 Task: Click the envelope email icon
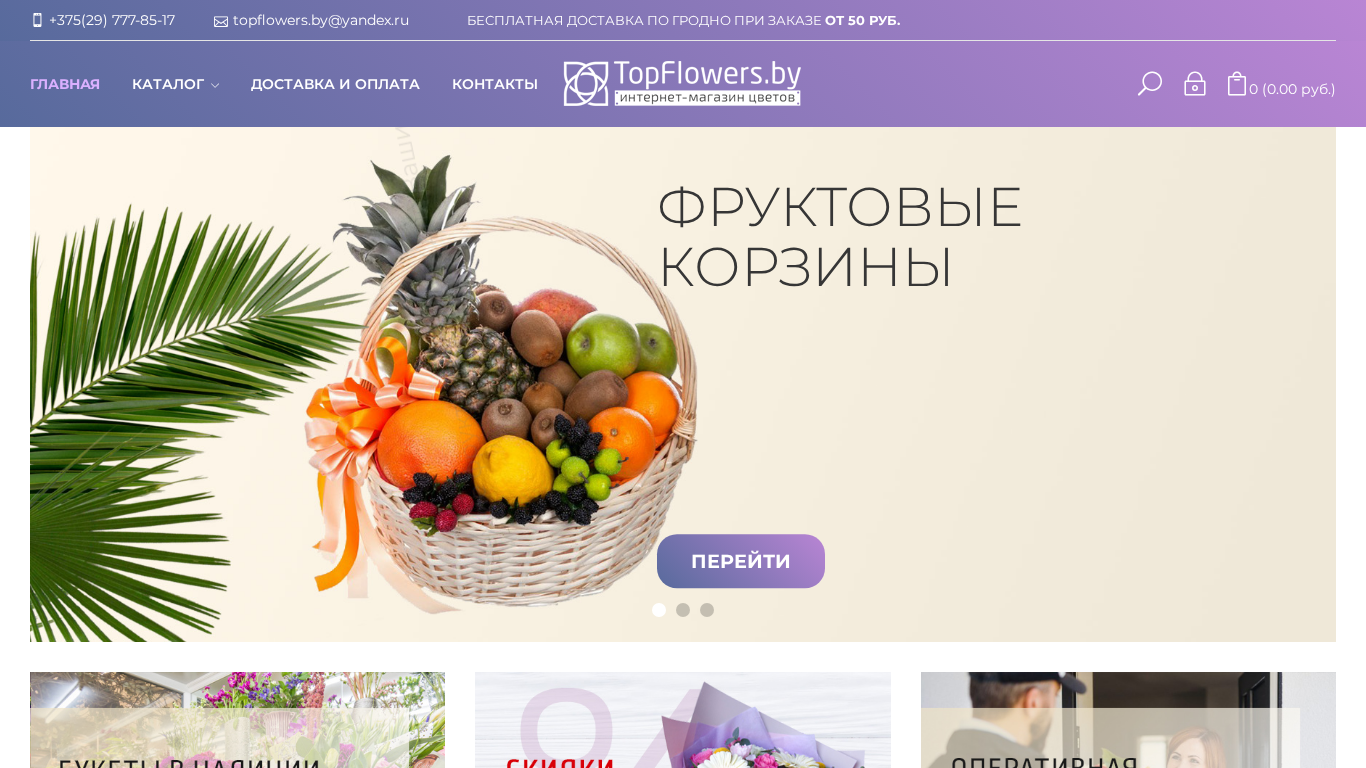(x=221, y=21)
